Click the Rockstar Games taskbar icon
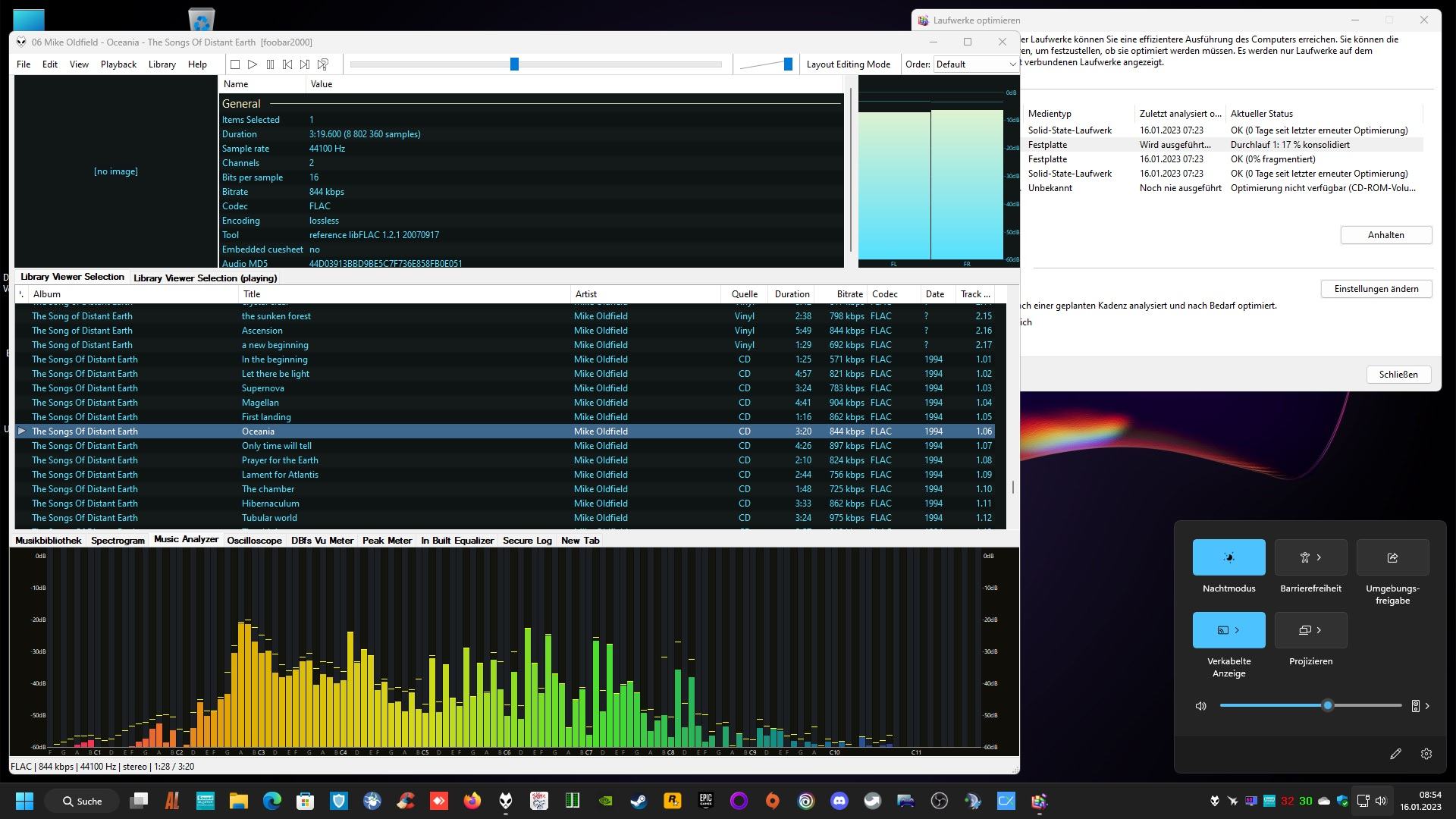1456x819 pixels. 672,801
